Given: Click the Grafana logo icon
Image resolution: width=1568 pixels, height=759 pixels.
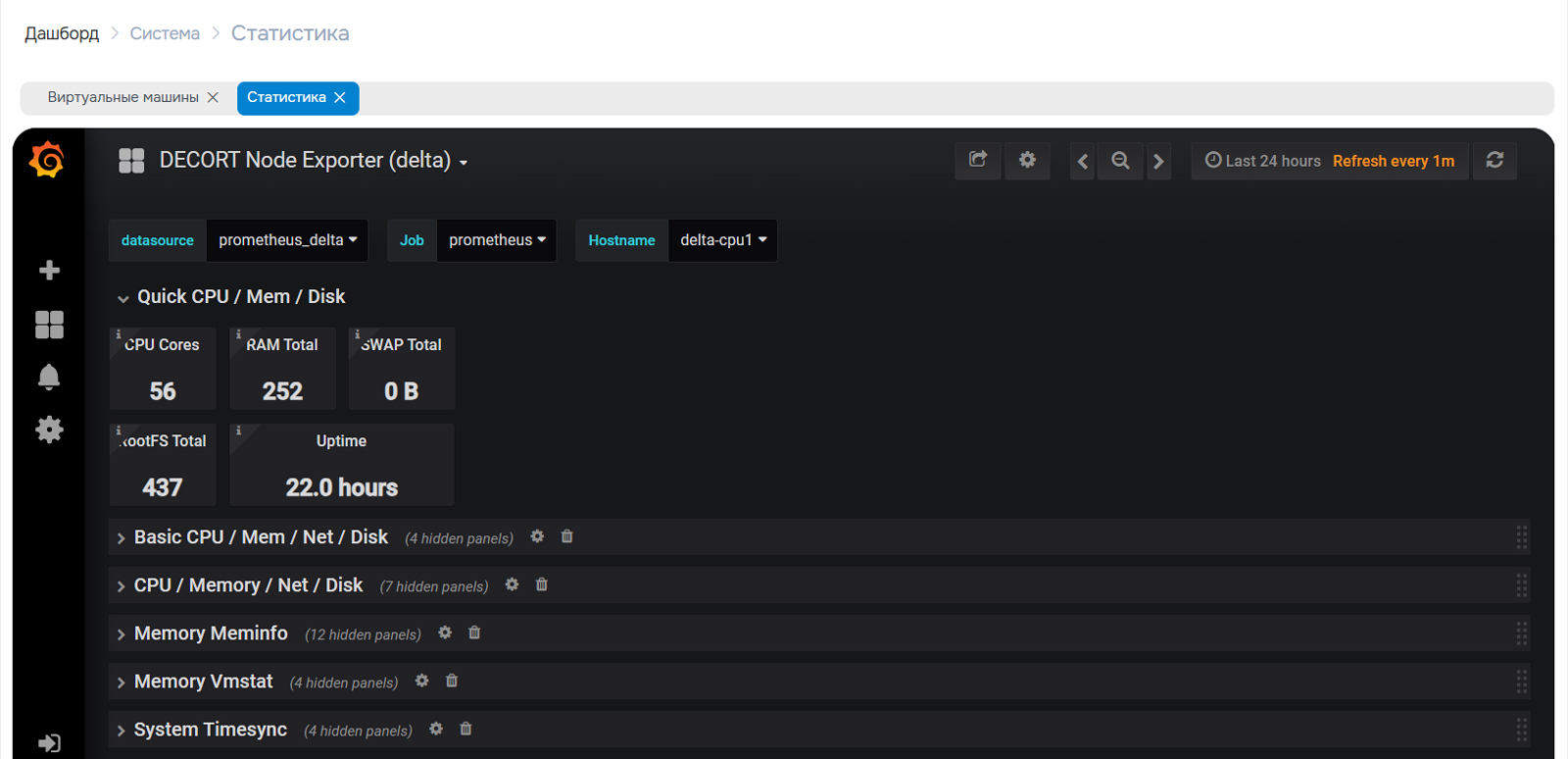Looking at the screenshot, I should point(47,160).
